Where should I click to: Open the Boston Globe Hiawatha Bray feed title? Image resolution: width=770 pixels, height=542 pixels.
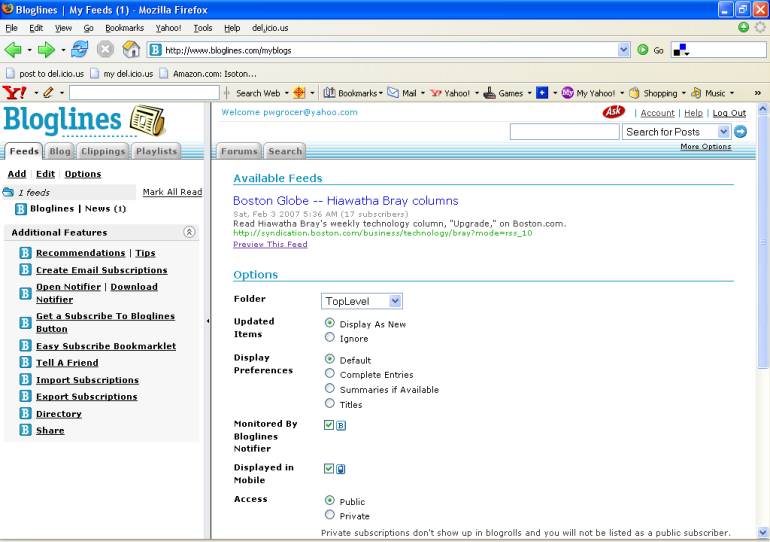[x=346, y=200]
